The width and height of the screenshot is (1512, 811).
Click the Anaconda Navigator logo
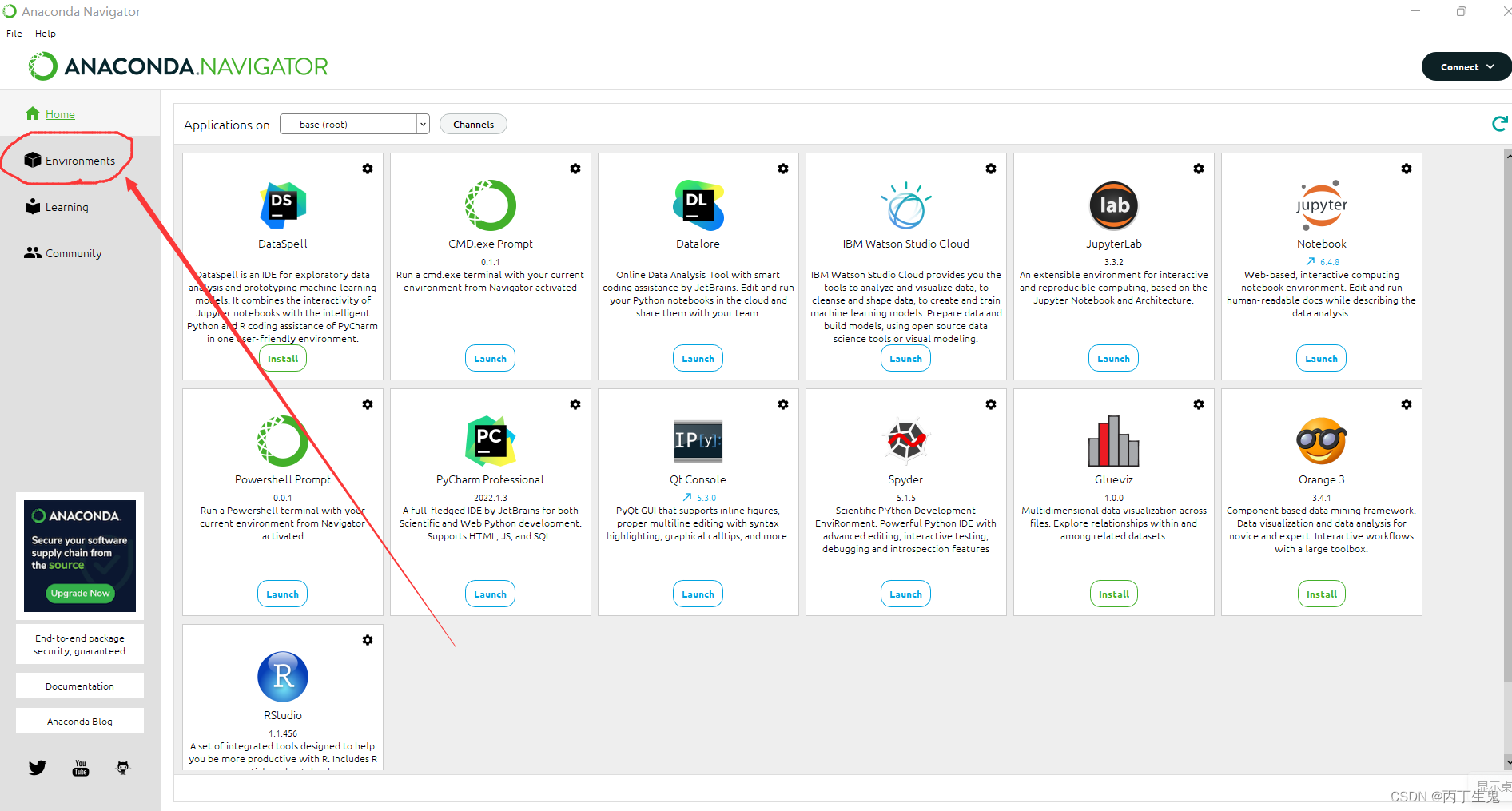(178, 66)
